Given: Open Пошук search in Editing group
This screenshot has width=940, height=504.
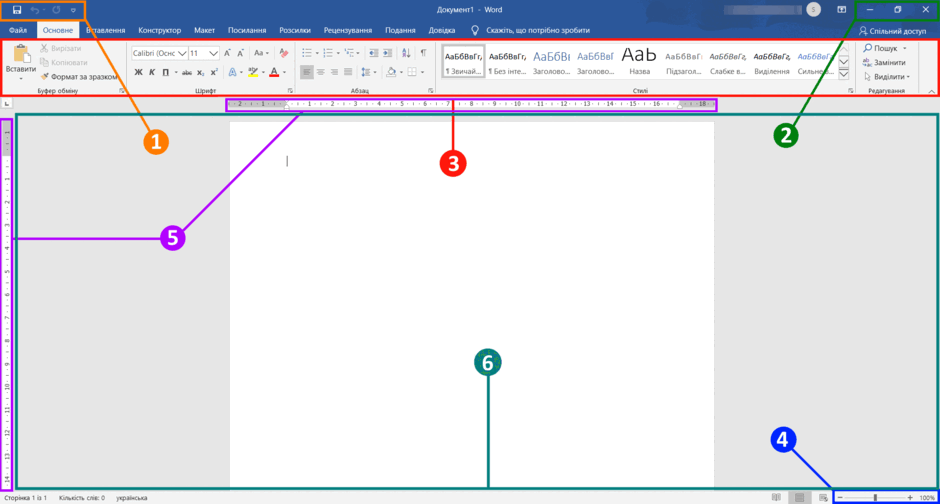Looking at the screenshot, I should 885,49.
